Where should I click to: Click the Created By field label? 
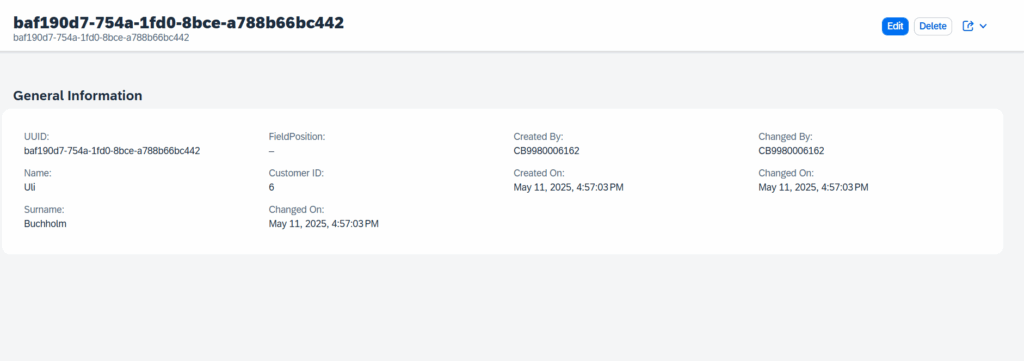pyautogui.click(x=538, y=136)
